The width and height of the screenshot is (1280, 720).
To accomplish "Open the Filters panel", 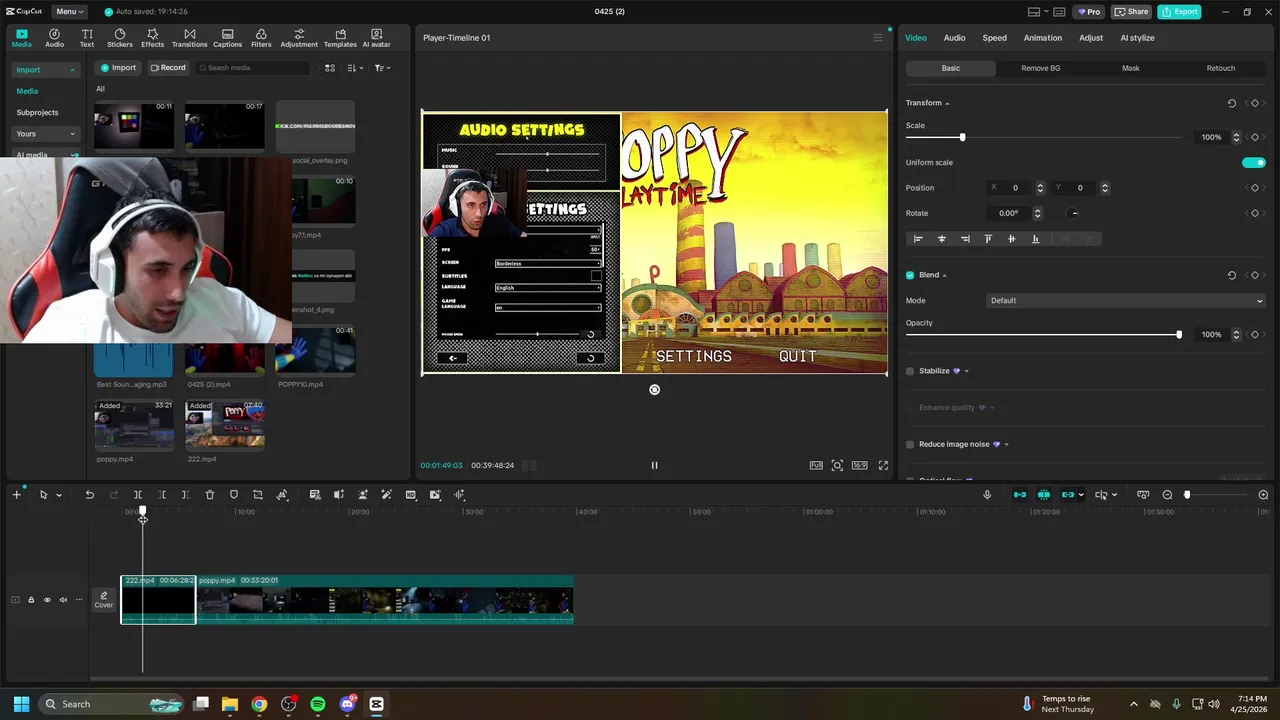I will [x=261, y=38].
